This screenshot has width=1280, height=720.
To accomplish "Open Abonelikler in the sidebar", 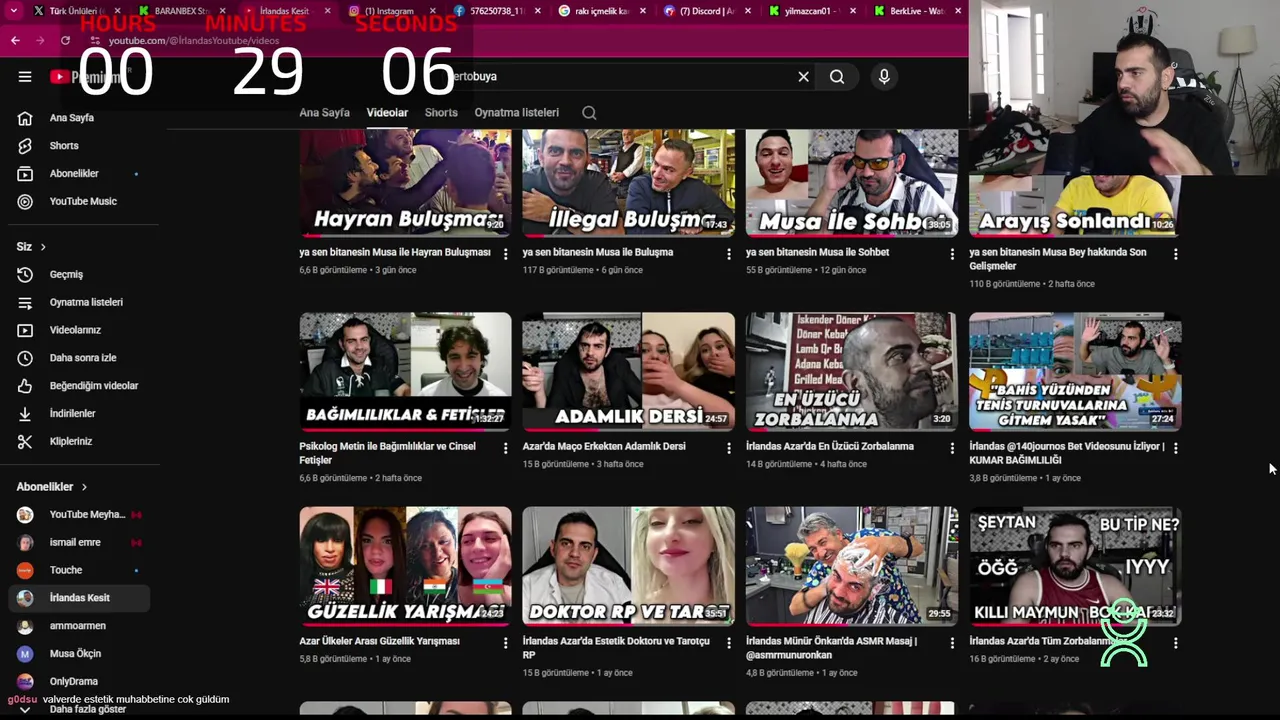I will click(75, 174).
